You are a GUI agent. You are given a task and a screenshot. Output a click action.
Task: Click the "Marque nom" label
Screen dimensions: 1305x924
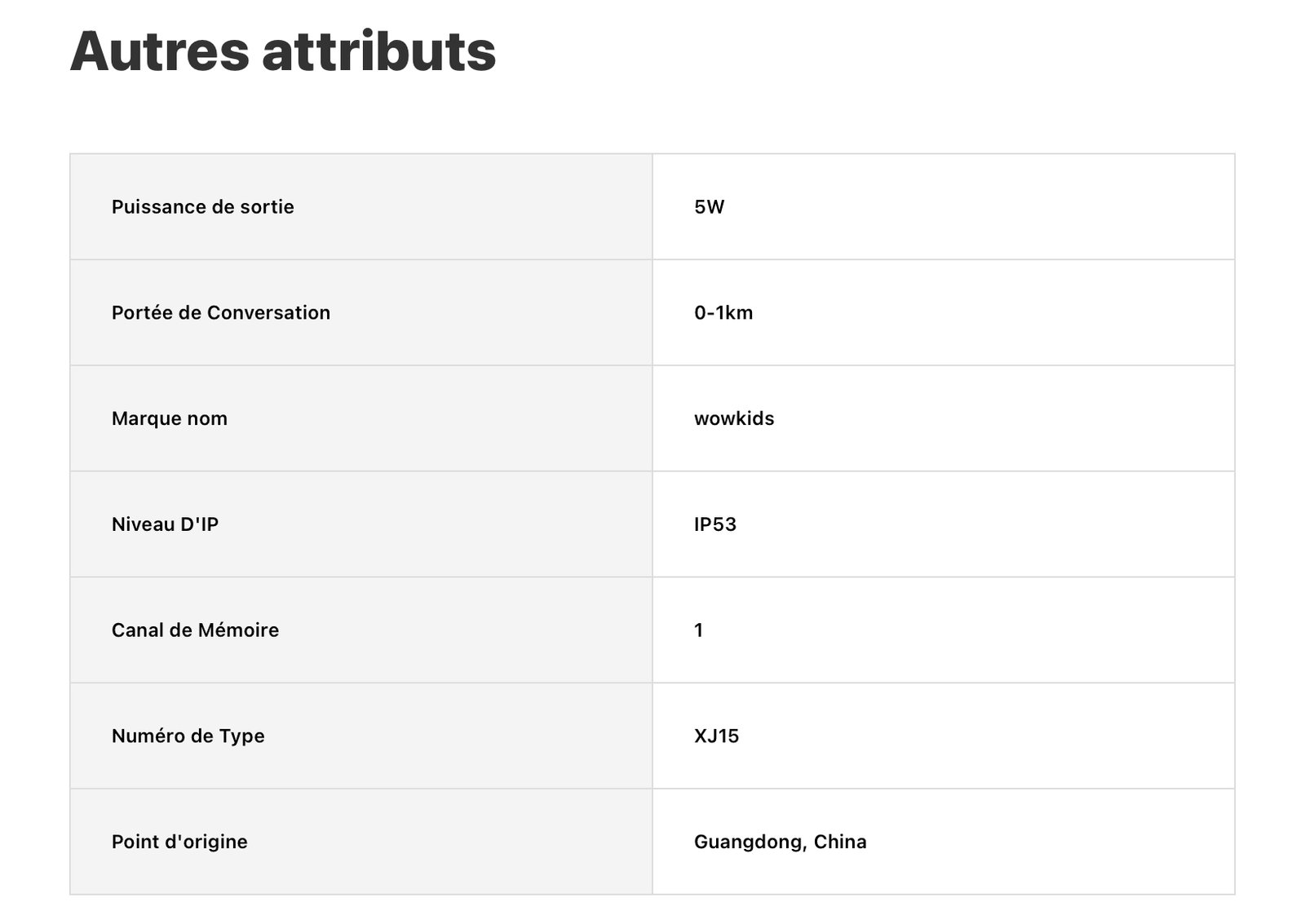(170, 419)
